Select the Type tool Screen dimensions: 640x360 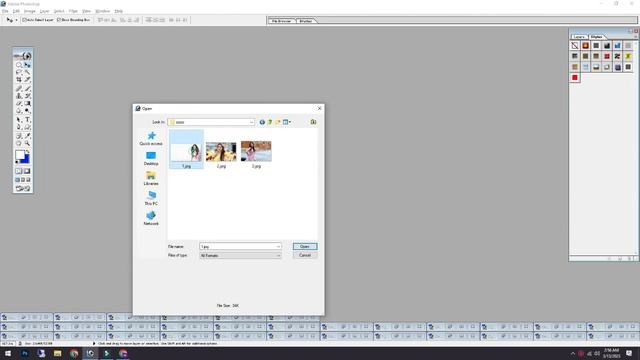pos(27,120)
